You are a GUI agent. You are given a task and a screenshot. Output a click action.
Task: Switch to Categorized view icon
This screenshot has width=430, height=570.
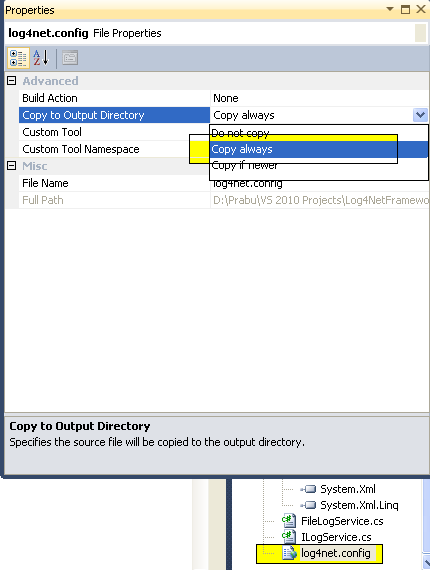[x=18, y=58]
